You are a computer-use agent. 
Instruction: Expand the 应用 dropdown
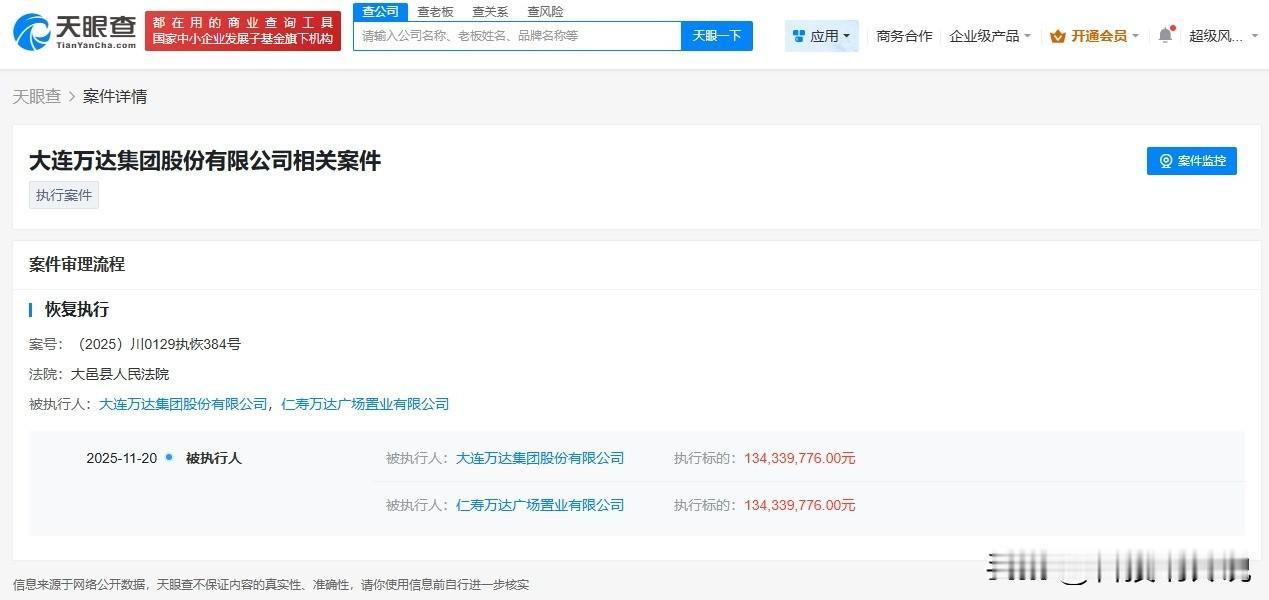tap(821, 36)
